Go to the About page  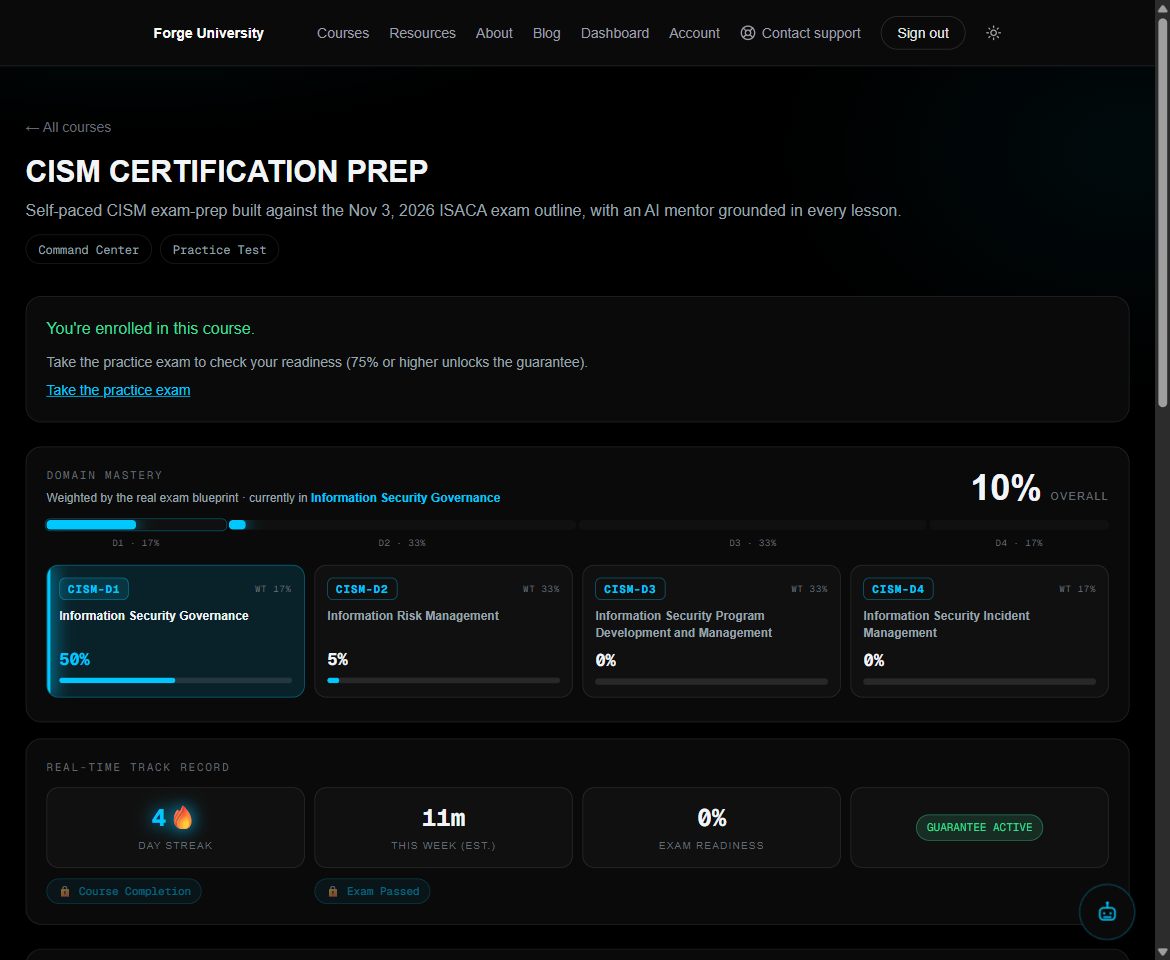[x=494, y=34]
